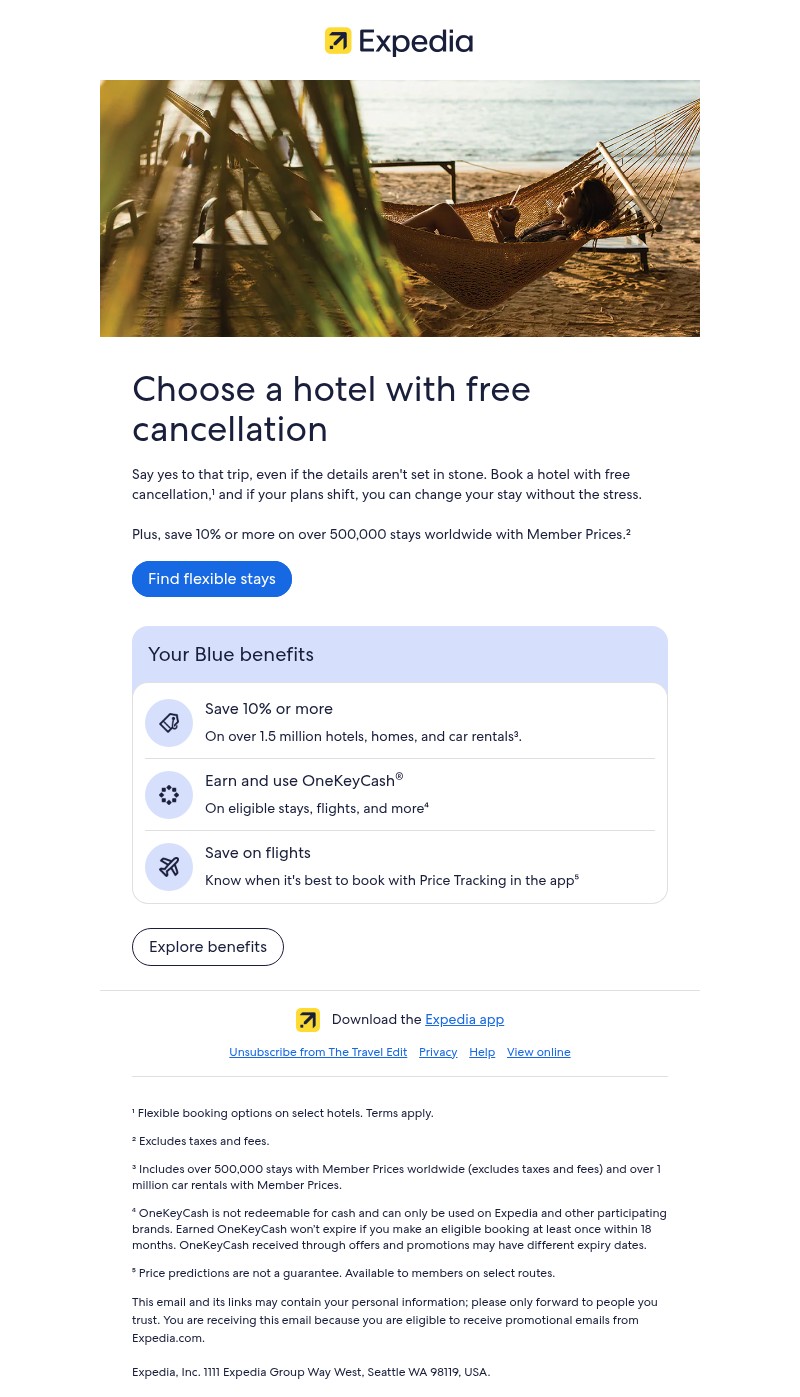The height and width of the screenshot is (1397, 800).
Task: Open the Help link in footer
Action: [482, 1052]
